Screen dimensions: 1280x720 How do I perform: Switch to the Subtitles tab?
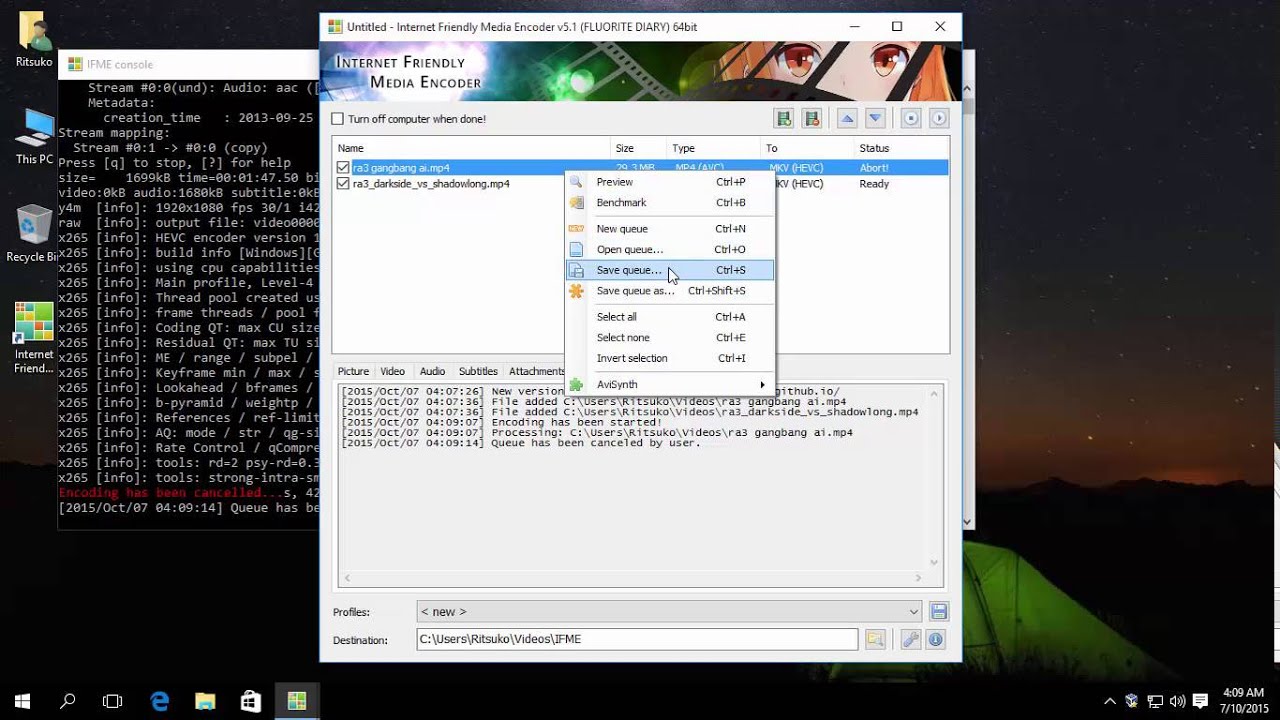(478, 371)
